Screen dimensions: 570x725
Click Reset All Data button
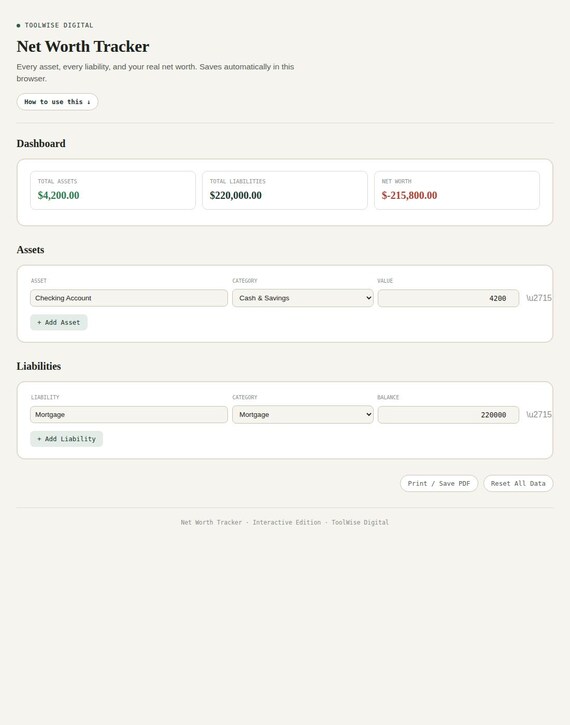(x=518, y=483)
